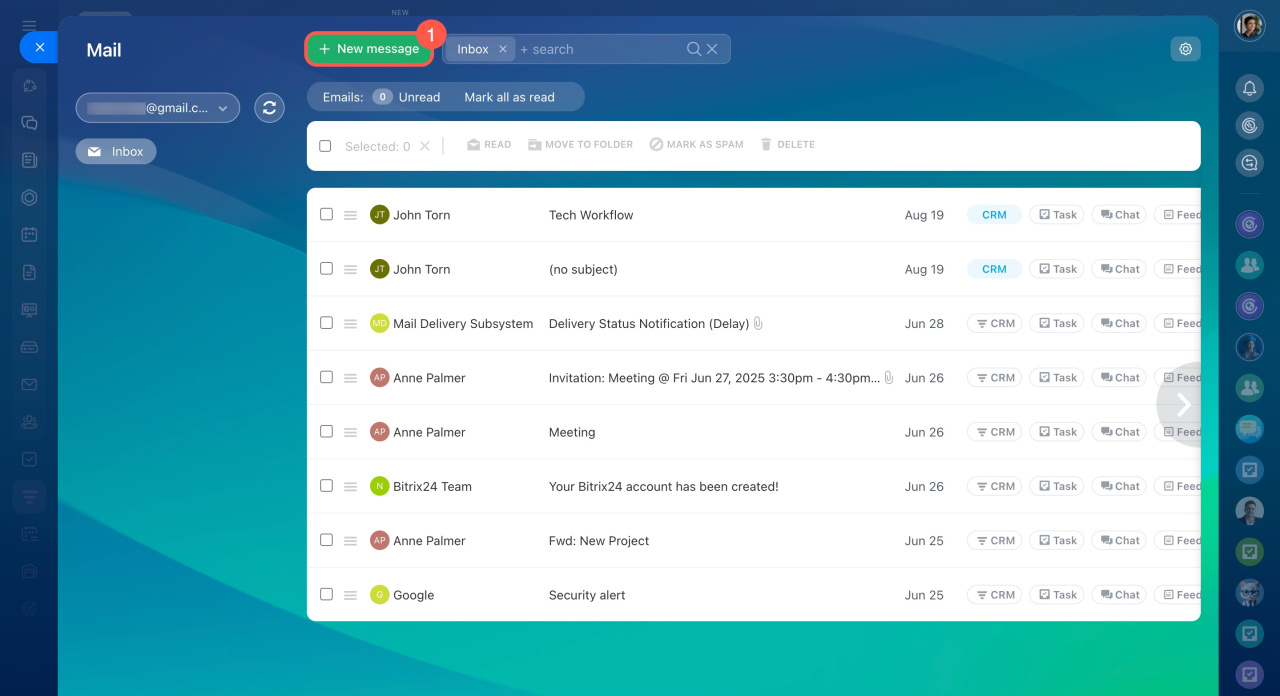Image resolution: width=1280 pixels, height=696 pixels.
Task: Click drag handle on Tech Workflow row
Action: 351,215
